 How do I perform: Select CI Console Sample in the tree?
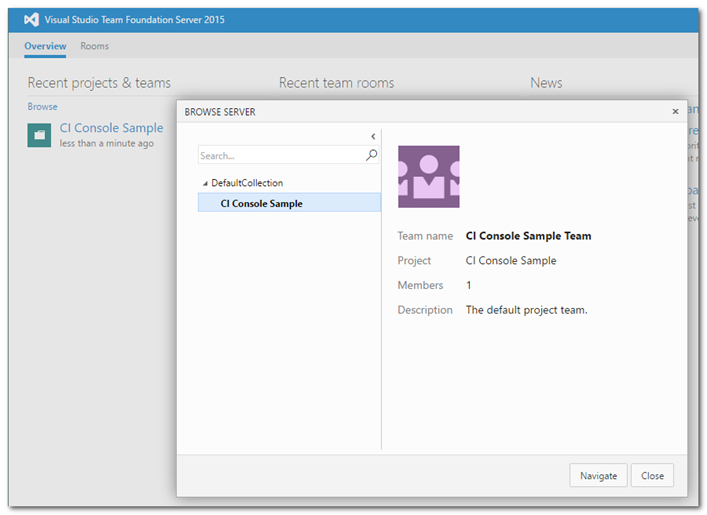(x=262, y=203)
